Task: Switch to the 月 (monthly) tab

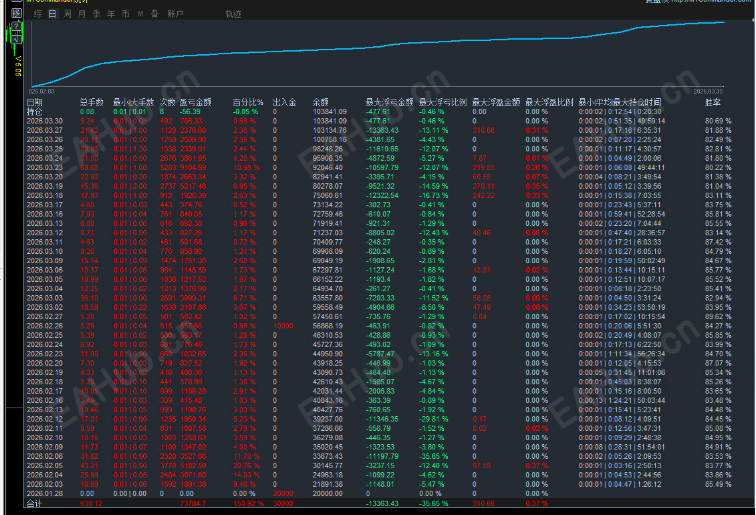Action: [81, 14]
